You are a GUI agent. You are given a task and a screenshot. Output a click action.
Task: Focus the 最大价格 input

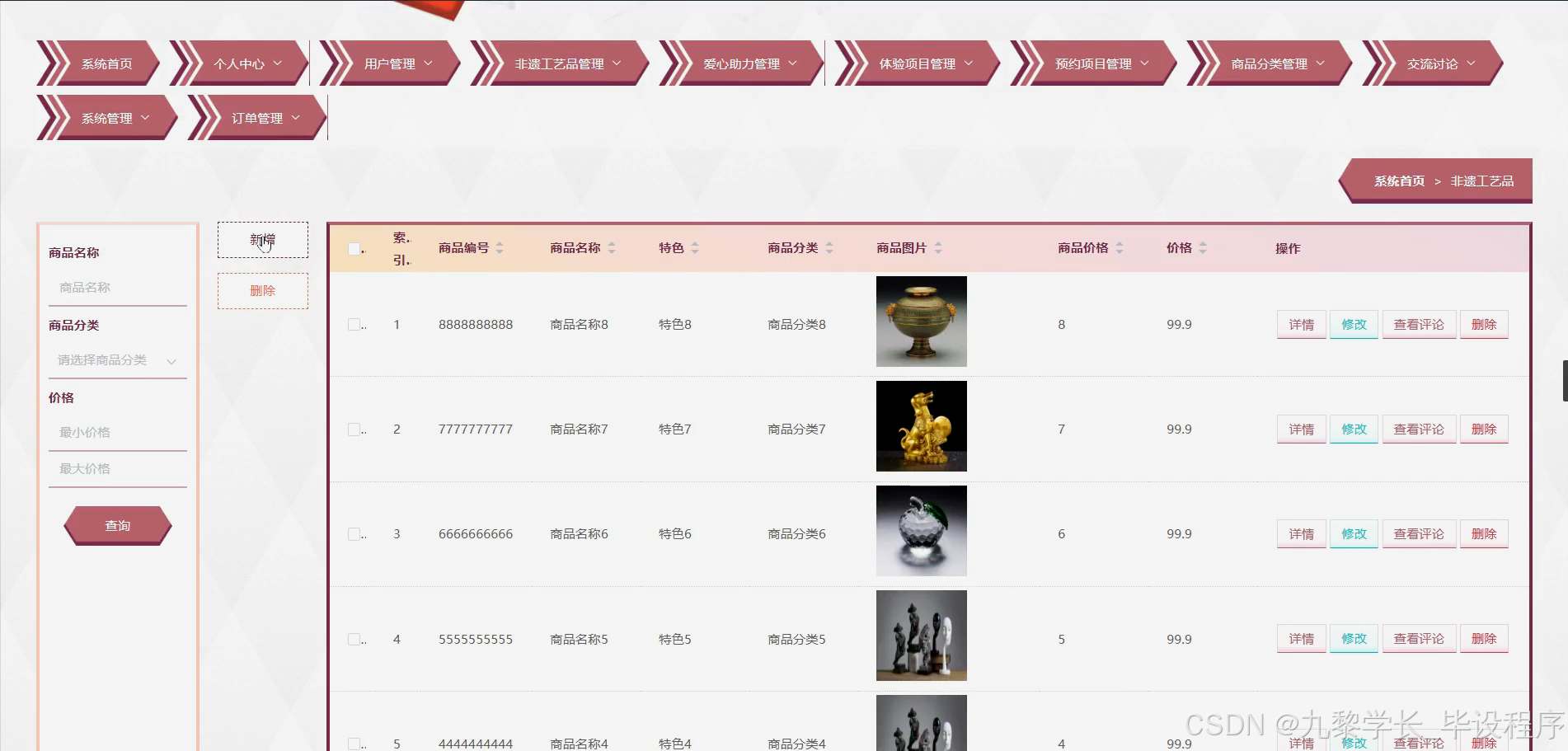click(x=118, y=469)
